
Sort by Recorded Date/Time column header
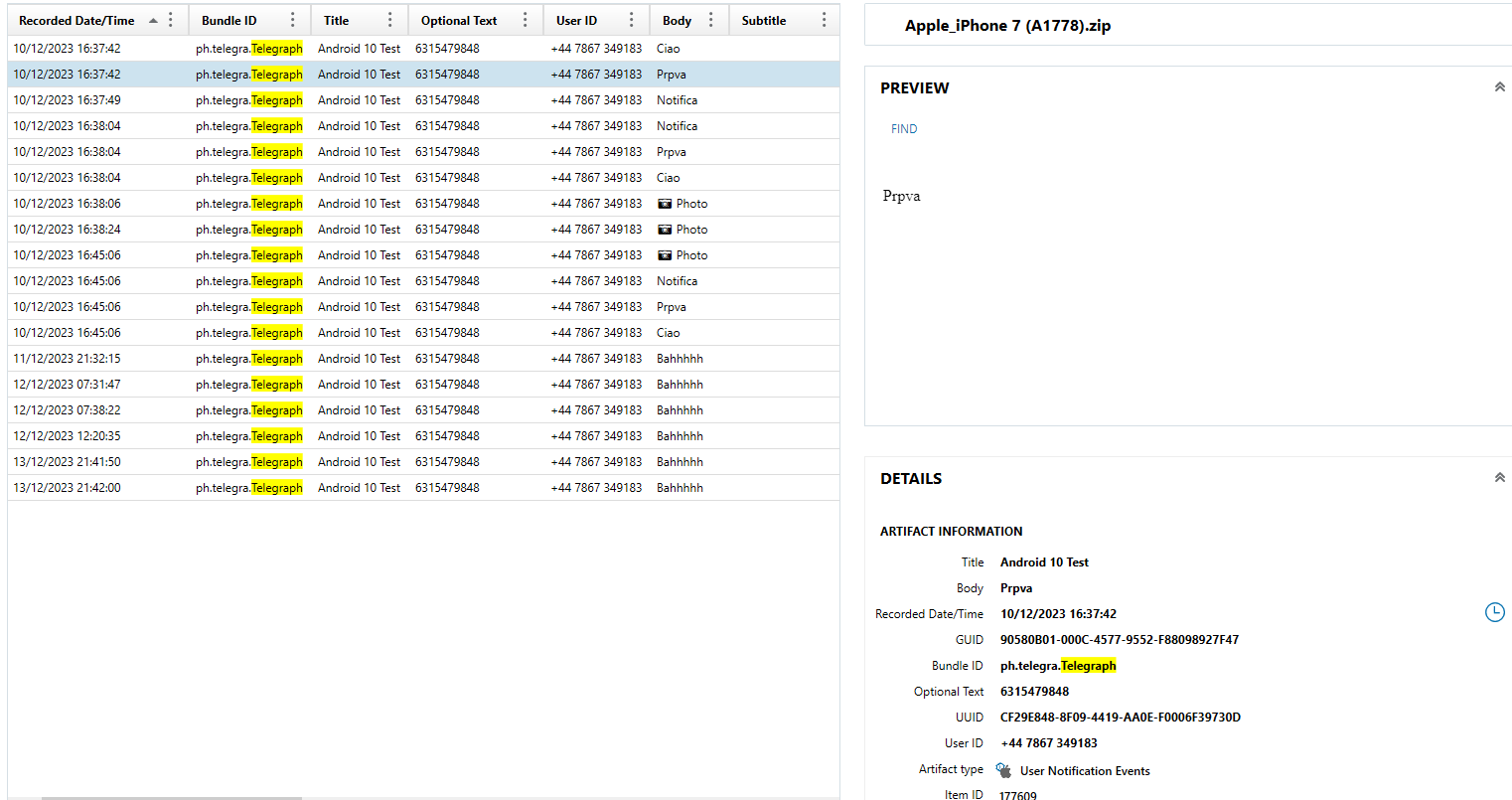[76, 20]
